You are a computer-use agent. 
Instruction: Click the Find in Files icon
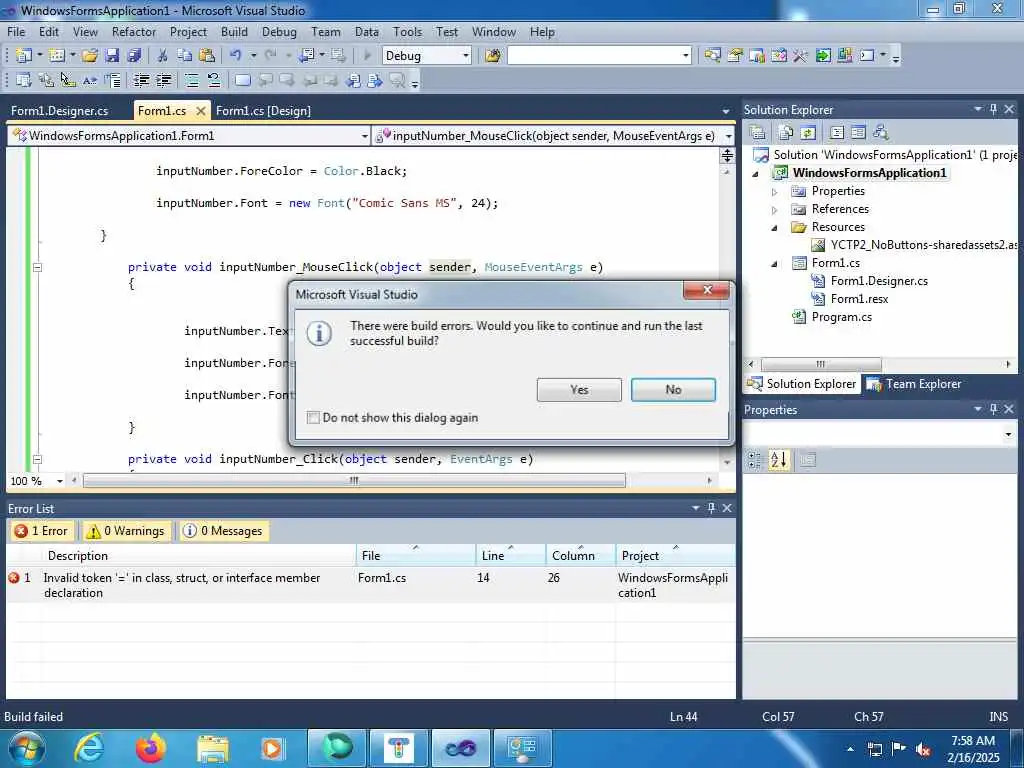(492, 56)
